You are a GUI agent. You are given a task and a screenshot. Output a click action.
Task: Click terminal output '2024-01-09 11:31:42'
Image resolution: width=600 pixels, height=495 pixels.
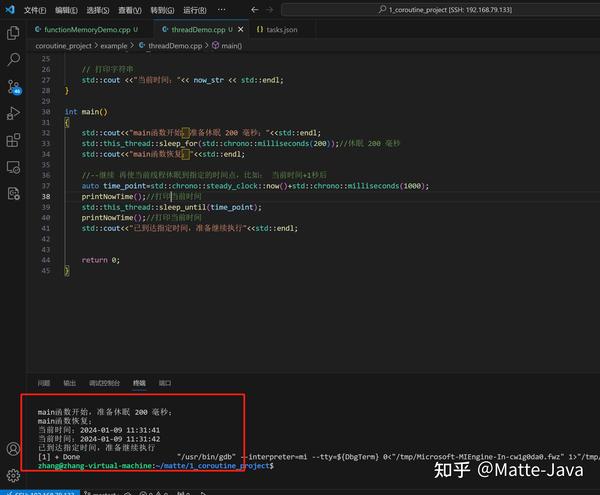pyautogui.click(x=120, y=439)
